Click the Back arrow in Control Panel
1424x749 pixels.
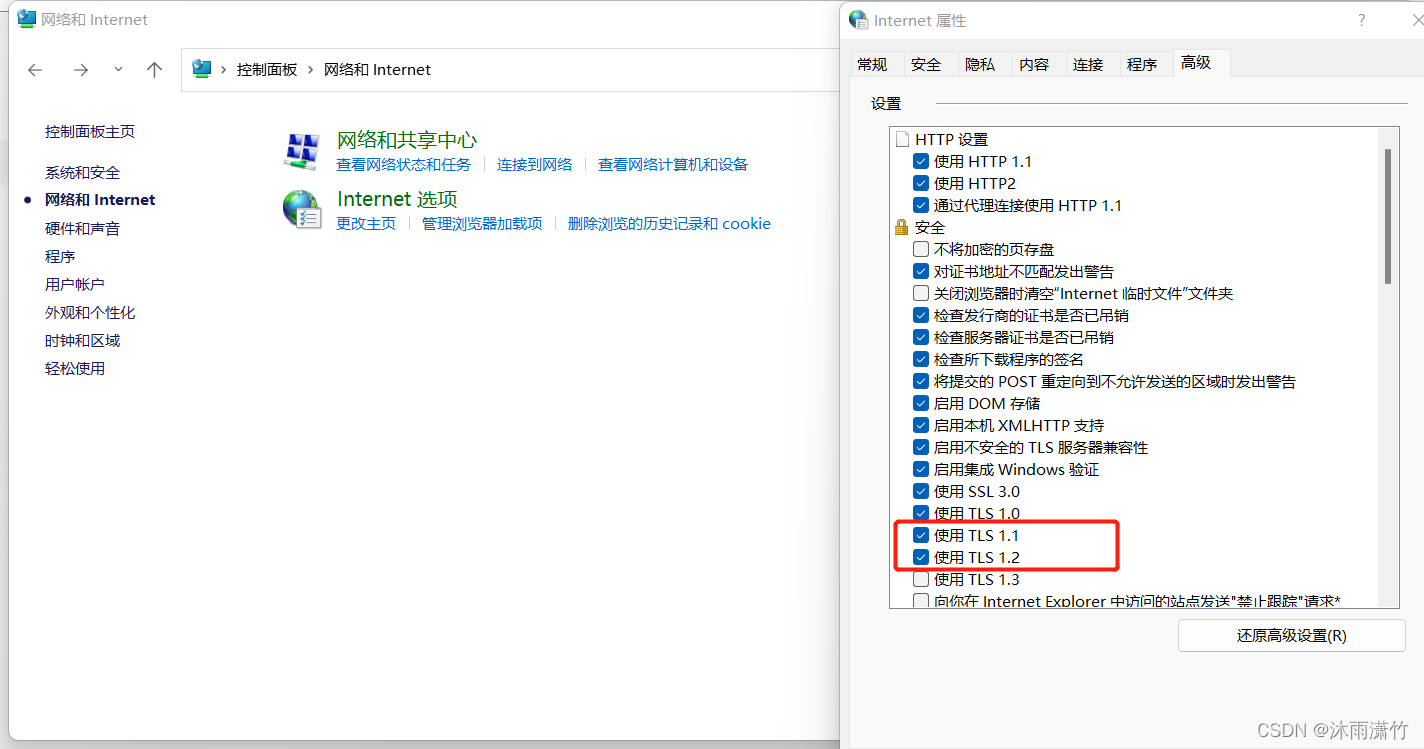point(35,70)
